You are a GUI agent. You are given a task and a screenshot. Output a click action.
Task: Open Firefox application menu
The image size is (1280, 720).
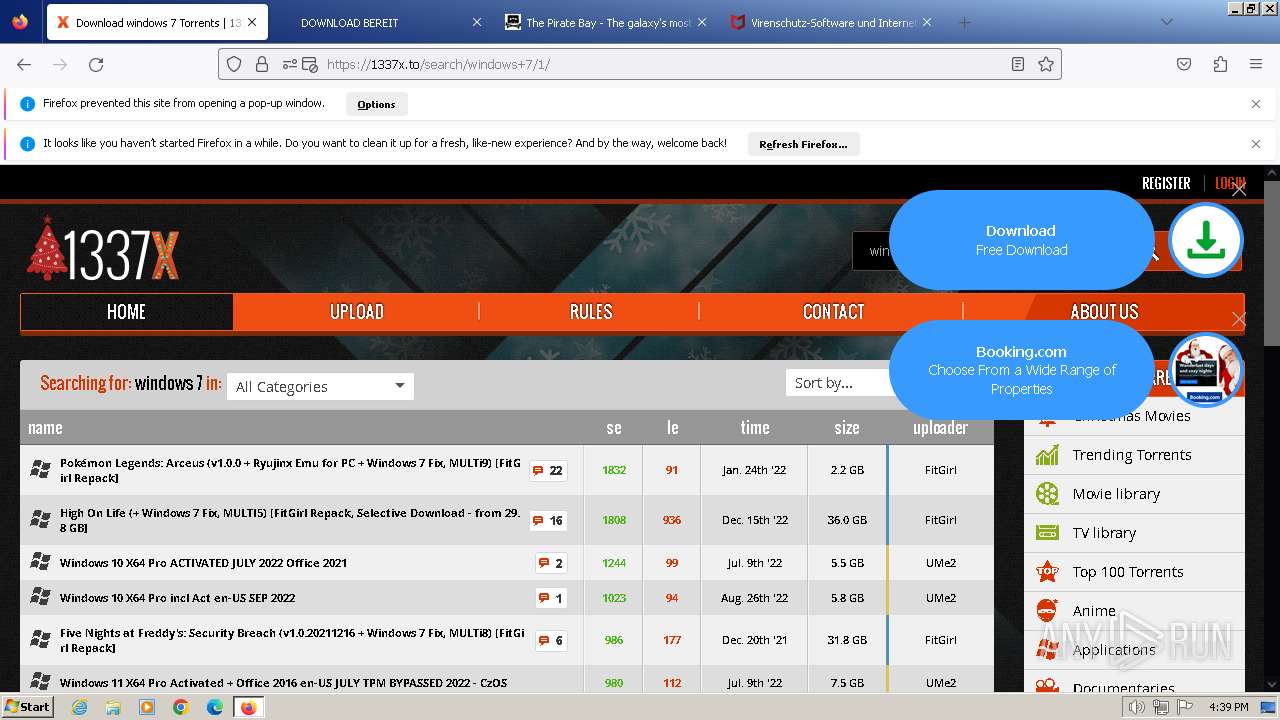[x=1256, y=64]
